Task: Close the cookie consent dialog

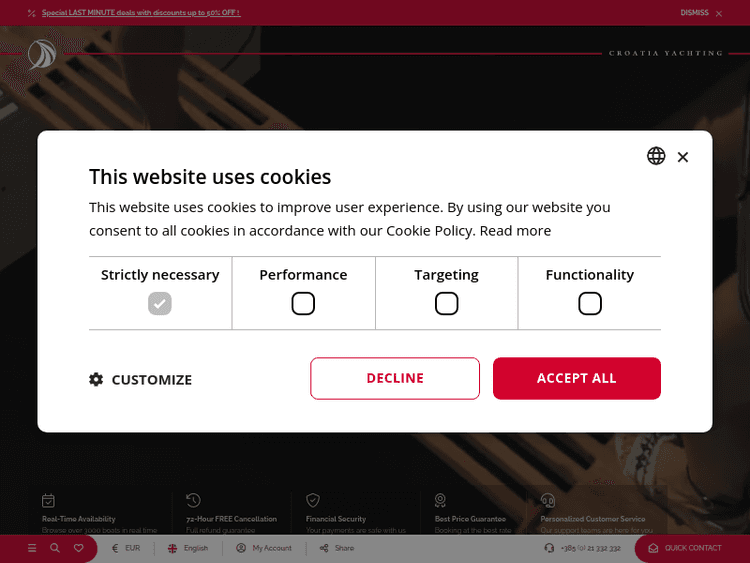Action: pyautogui.click(x=683, y=157)
